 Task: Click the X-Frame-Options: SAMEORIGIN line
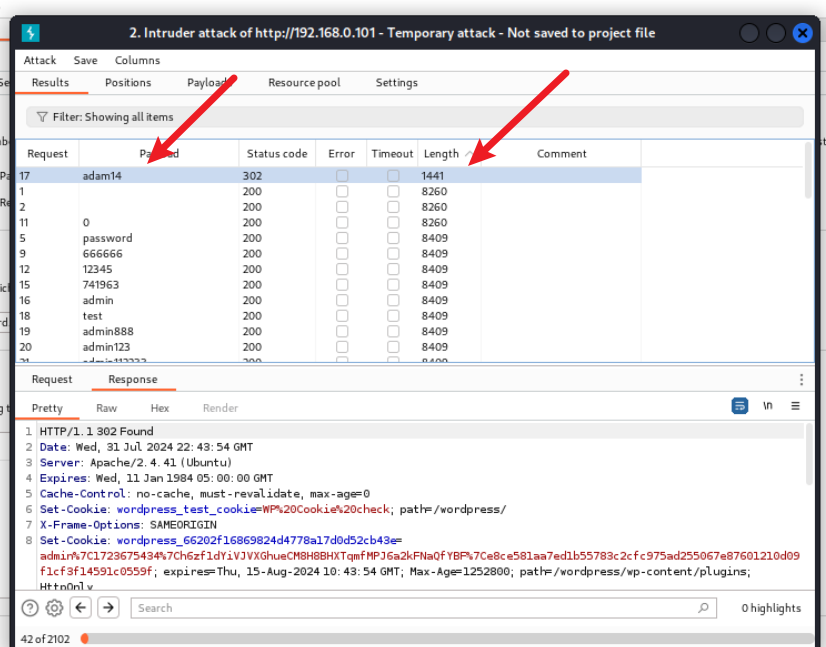click(128, 525)
